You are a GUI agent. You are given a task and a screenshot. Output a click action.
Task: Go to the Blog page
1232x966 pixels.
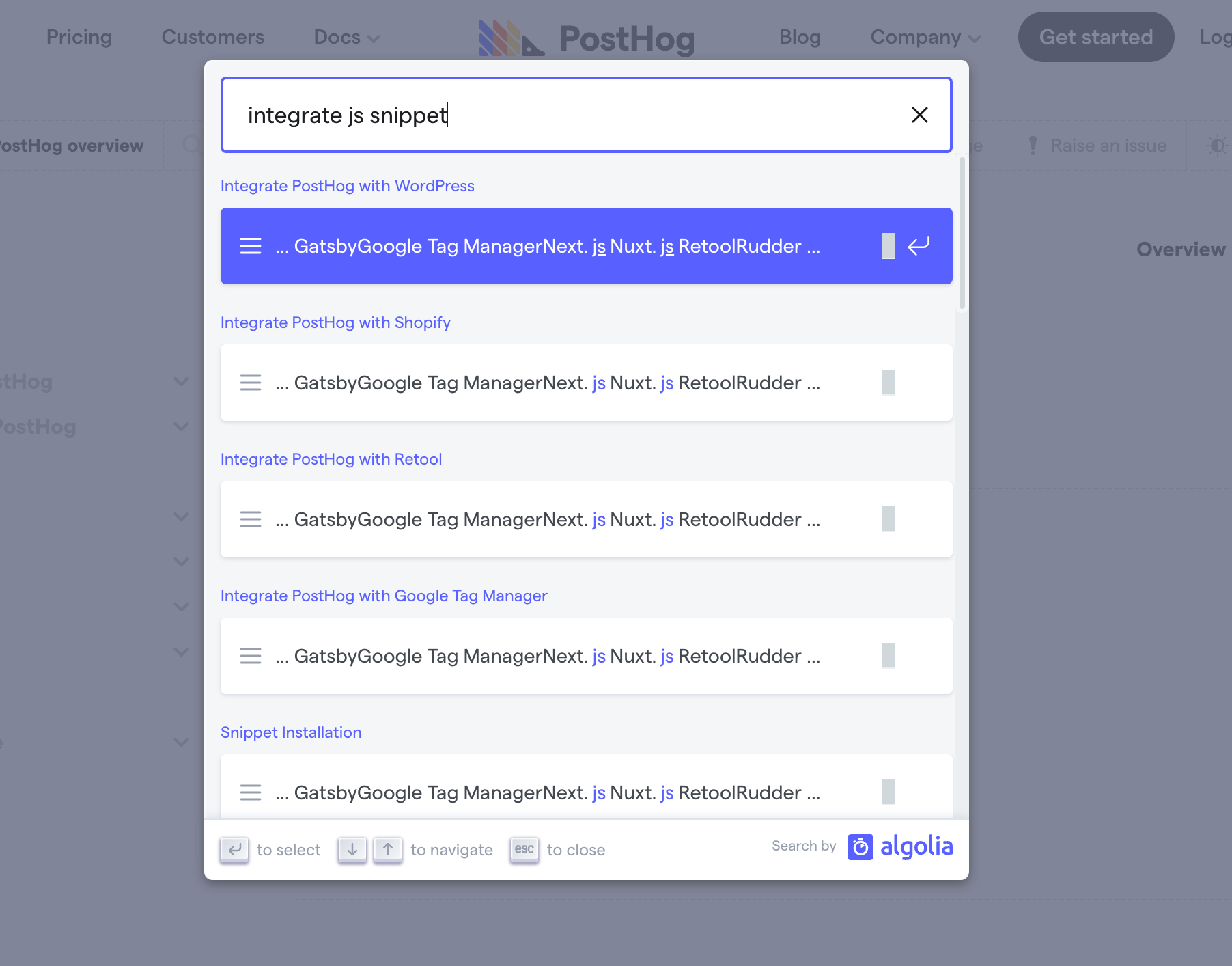[800, 37]
